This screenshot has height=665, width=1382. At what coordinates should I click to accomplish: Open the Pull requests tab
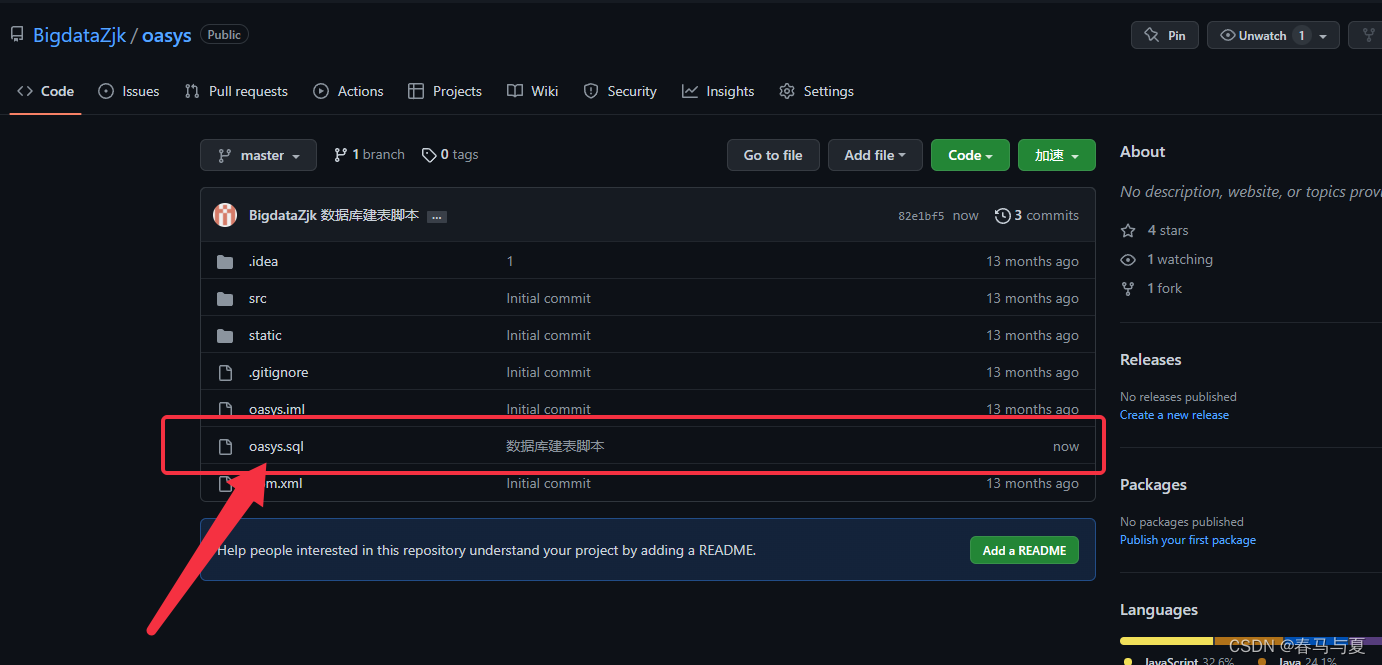[236, 91]
